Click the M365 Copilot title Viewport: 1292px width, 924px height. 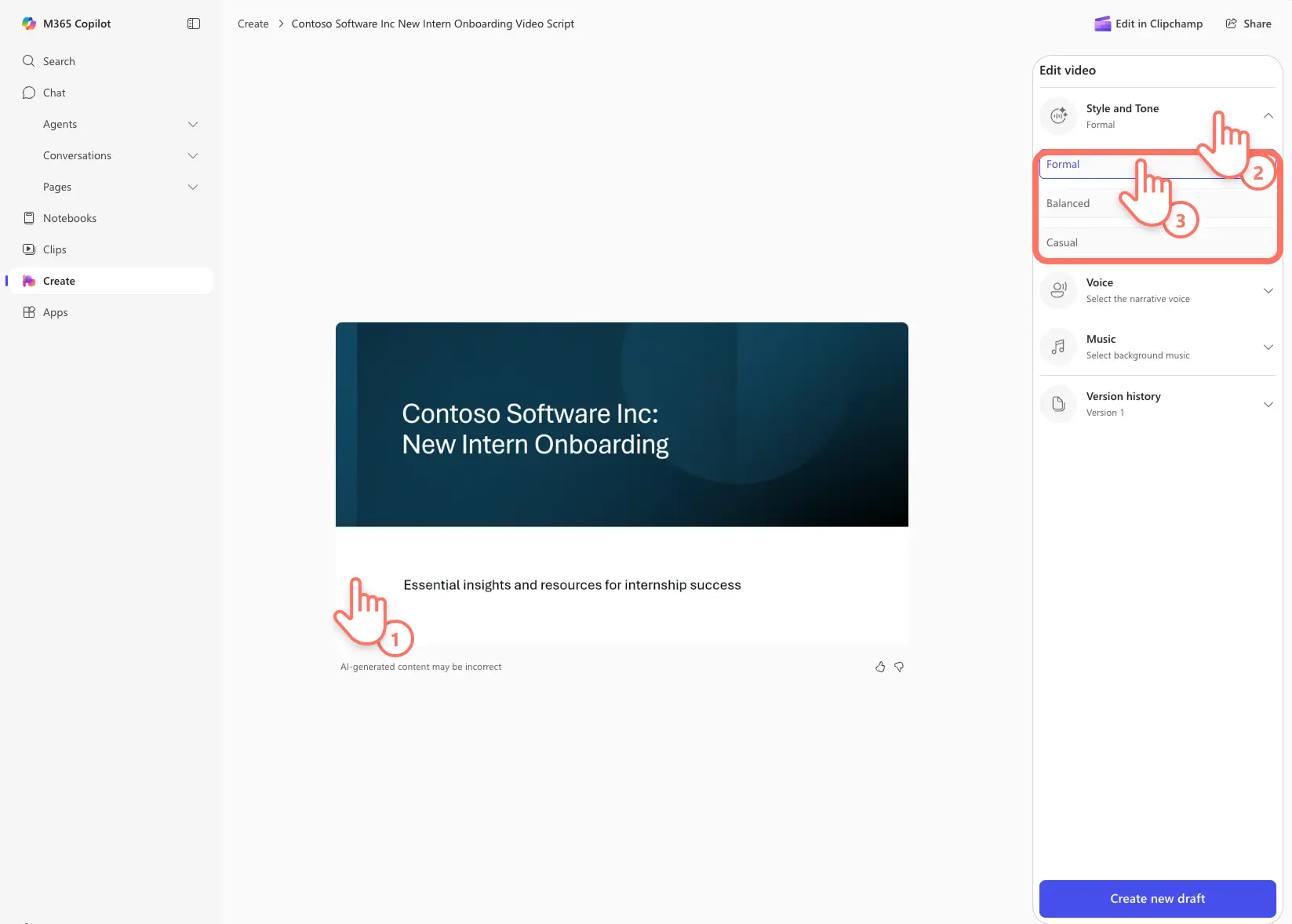pos(77,24)
